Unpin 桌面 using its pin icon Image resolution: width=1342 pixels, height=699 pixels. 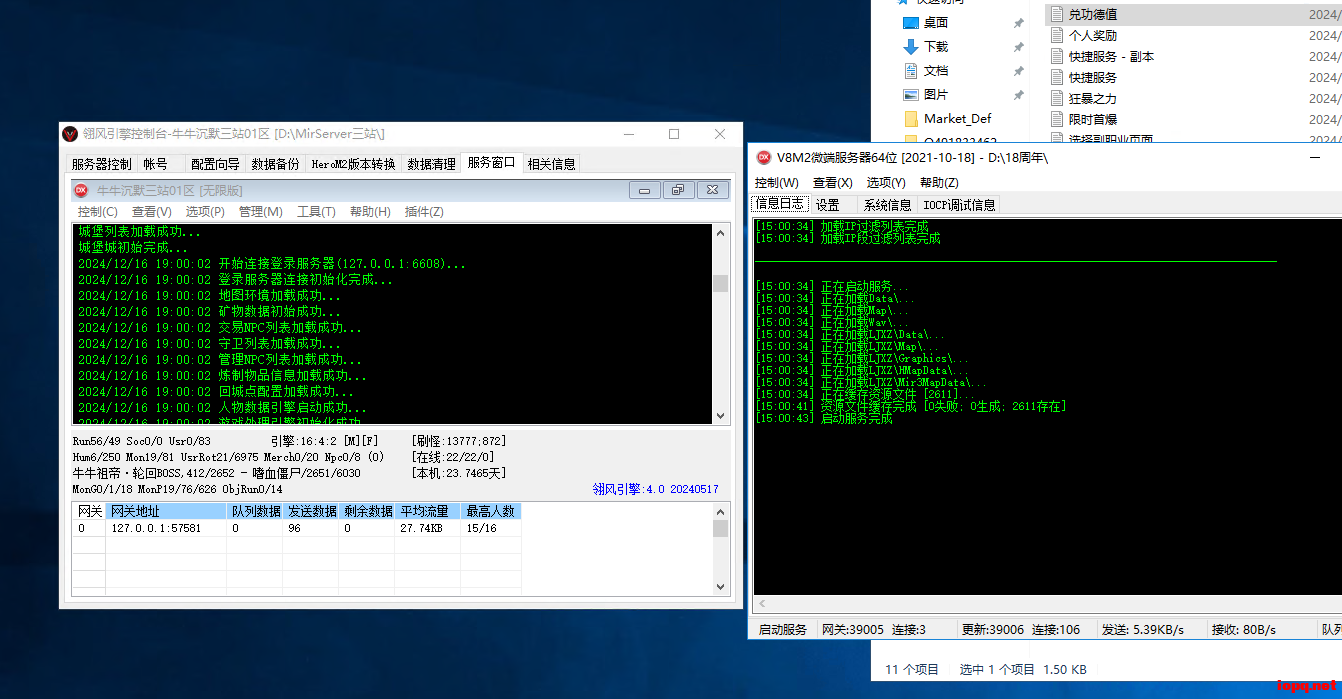pyautogui.click(x=1019, y=23)
